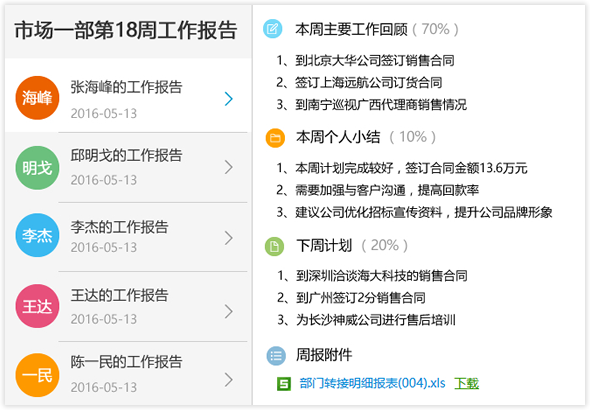Click the orange folder icon beside 本周个人小结
Viewport: 590px width, 410px height.
coord(275,138)
